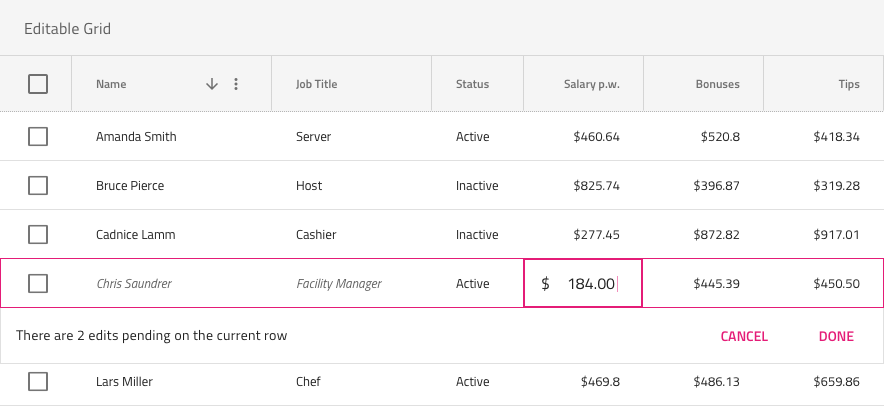
Task: Toggle the select-all header checkbox
Action: [38, 85]
